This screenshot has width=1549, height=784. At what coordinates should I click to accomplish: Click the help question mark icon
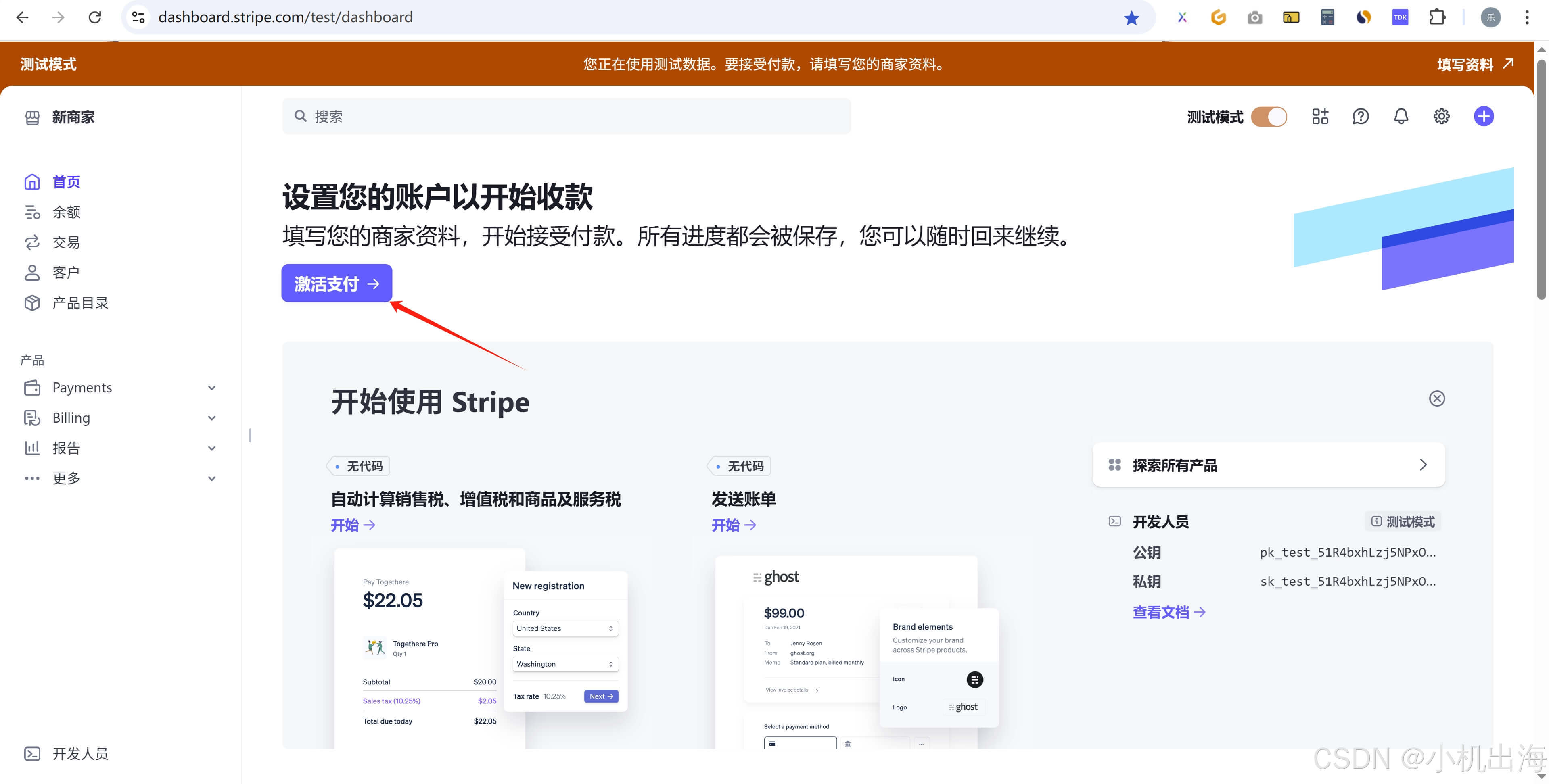(1360, 116)
